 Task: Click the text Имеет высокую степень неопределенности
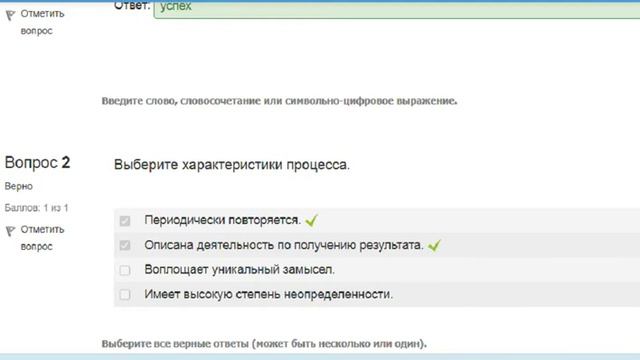[269, 294]
